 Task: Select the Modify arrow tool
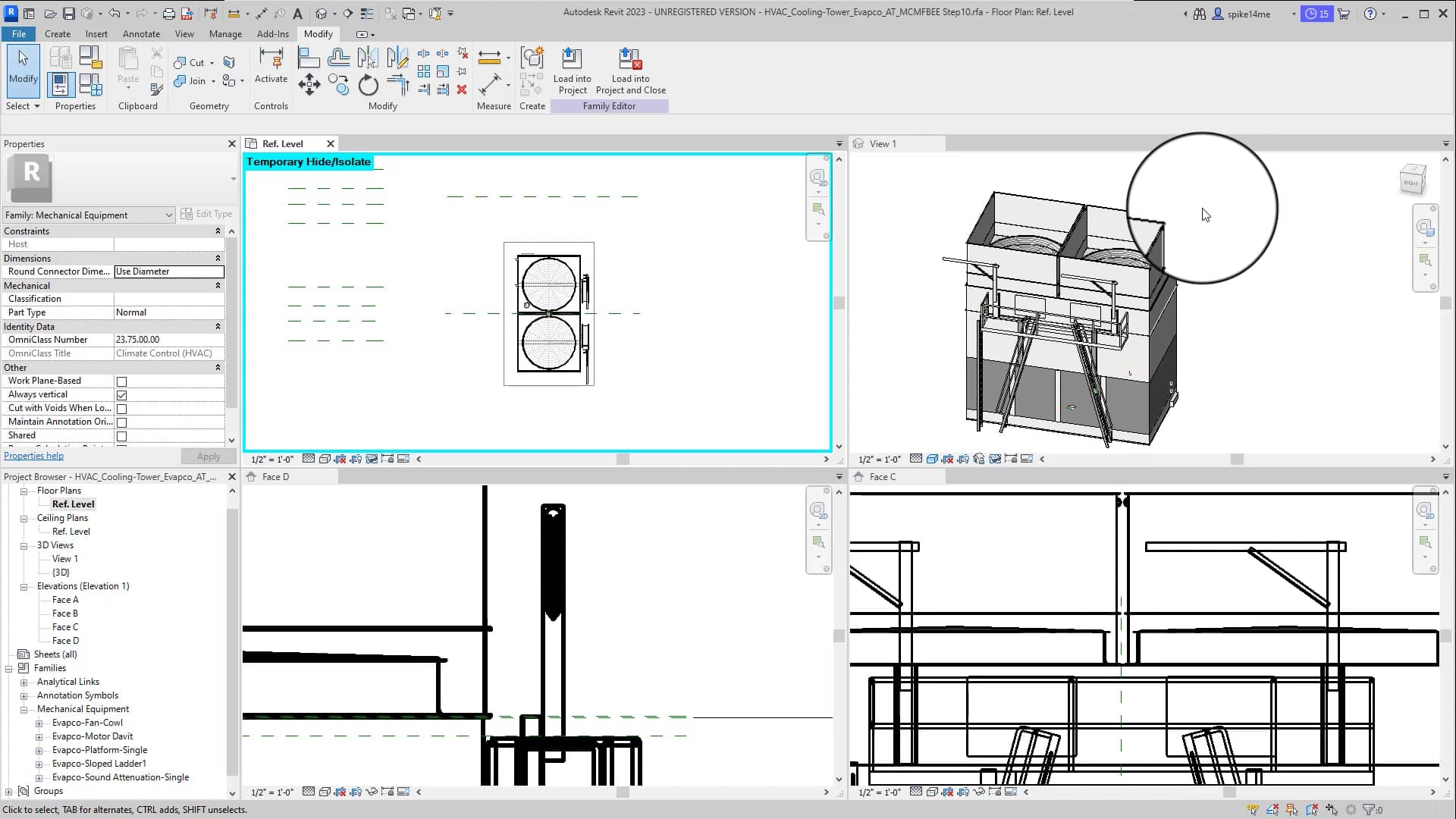[23, 69]
